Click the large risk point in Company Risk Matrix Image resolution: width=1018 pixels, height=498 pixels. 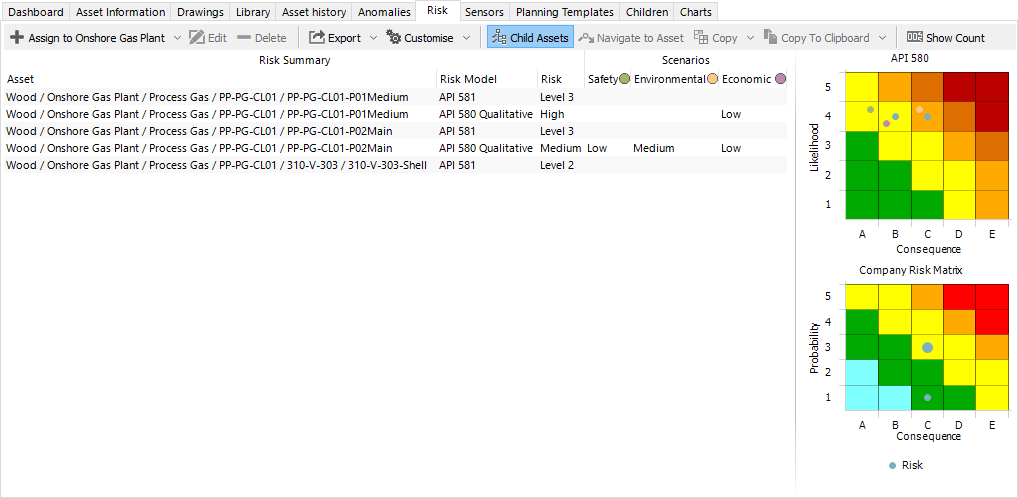pyautogui.click(x=927, y=347)
